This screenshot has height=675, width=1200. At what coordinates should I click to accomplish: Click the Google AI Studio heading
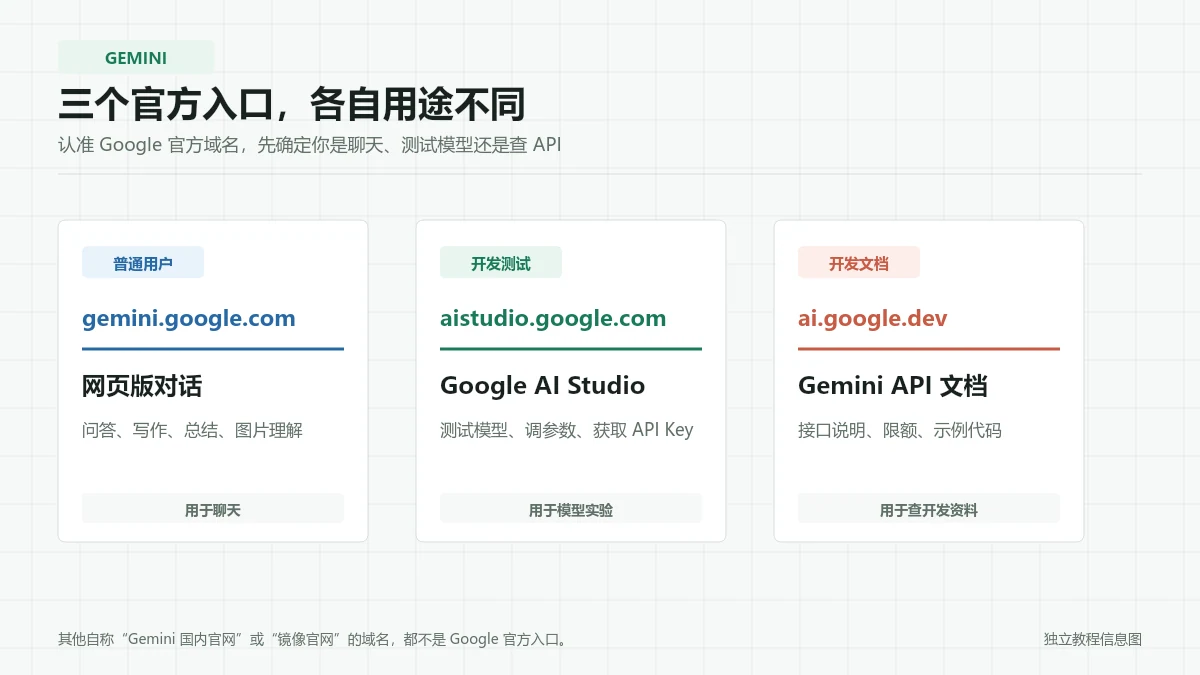pos(542,386)
